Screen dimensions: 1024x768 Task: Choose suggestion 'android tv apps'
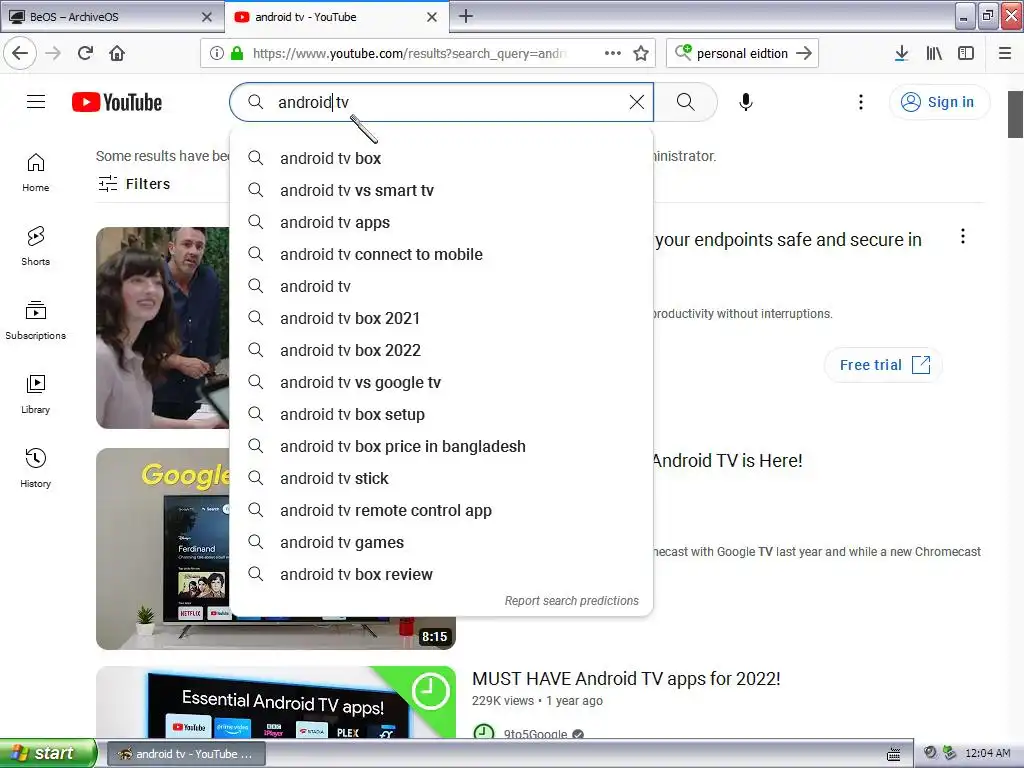point(441,222)
